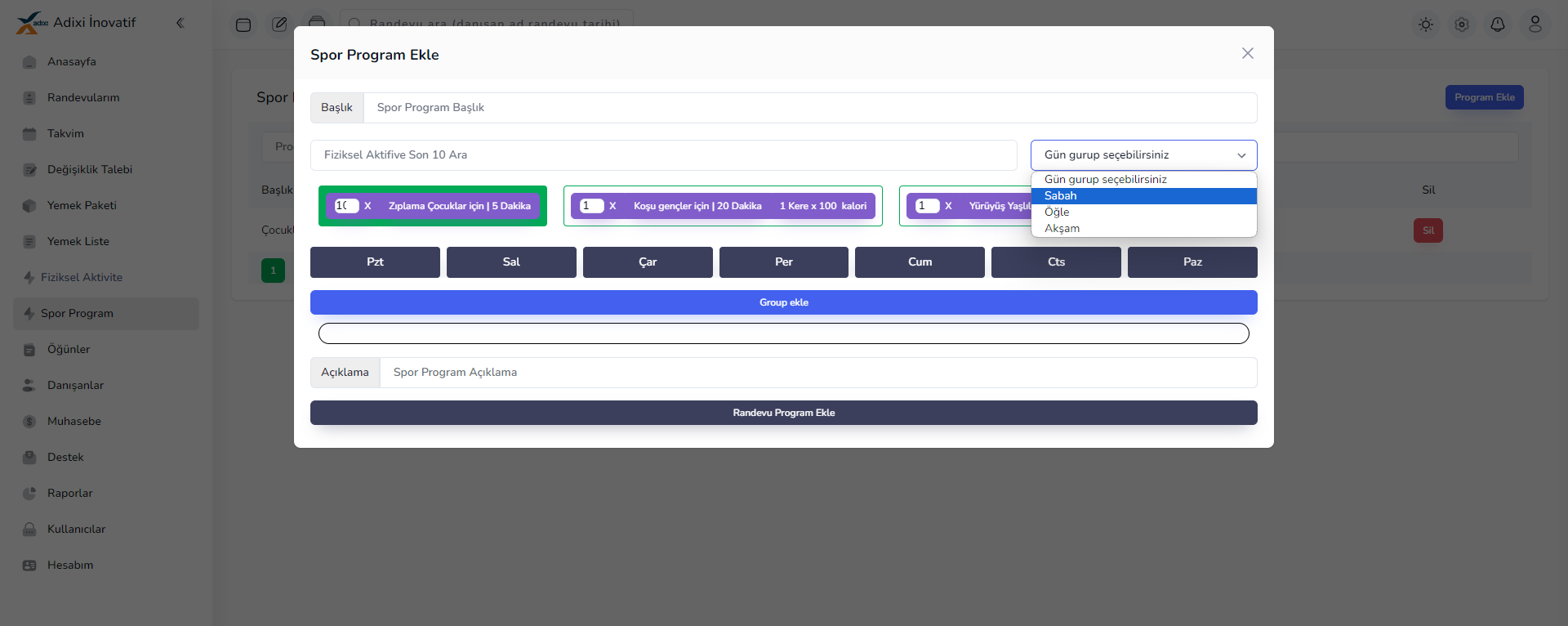Viewport: 1568px width, 626px height.
Task: Open notifications bell icon
Action: coord(1498,25)
